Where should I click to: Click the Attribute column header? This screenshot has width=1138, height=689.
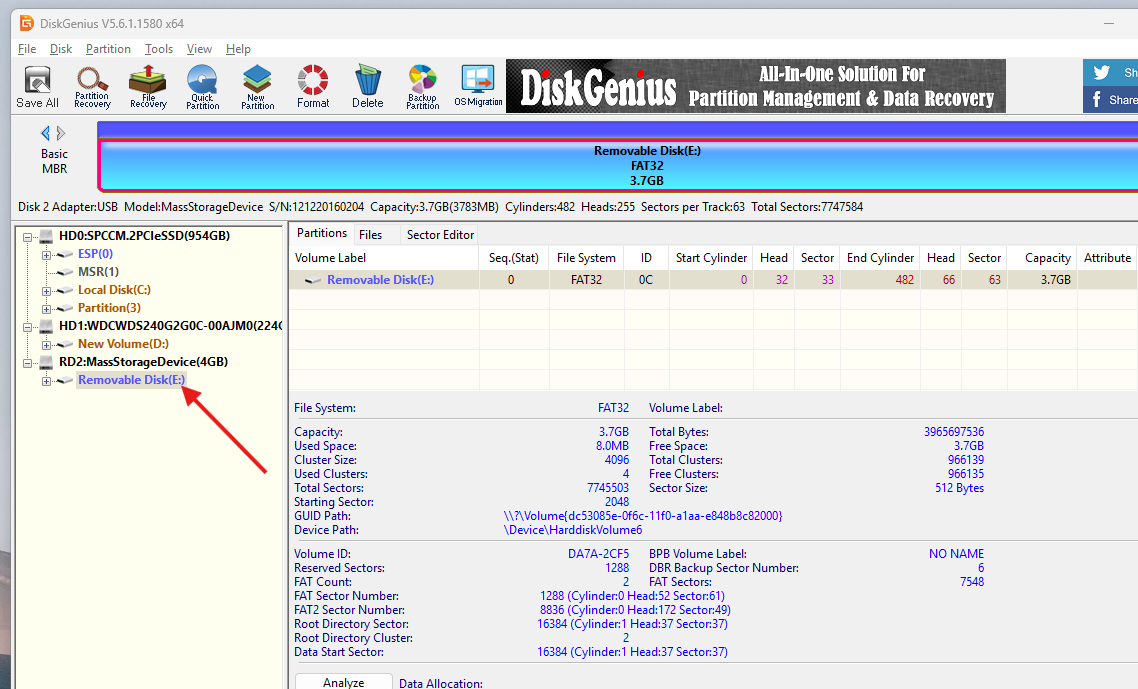[1107, 258]
